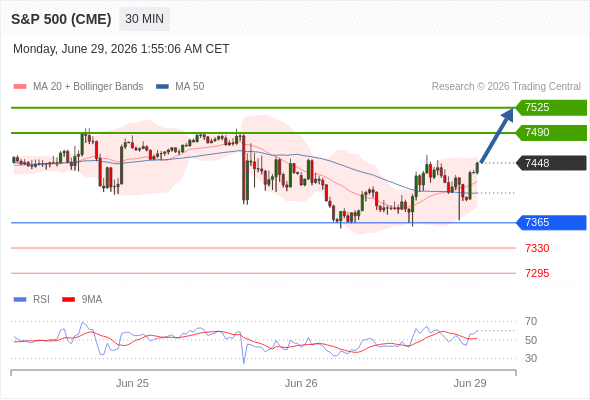This screenshot has height=400, width=590.
Task: Select the blue 7365 pivot price tag
Action: (552, 222)
